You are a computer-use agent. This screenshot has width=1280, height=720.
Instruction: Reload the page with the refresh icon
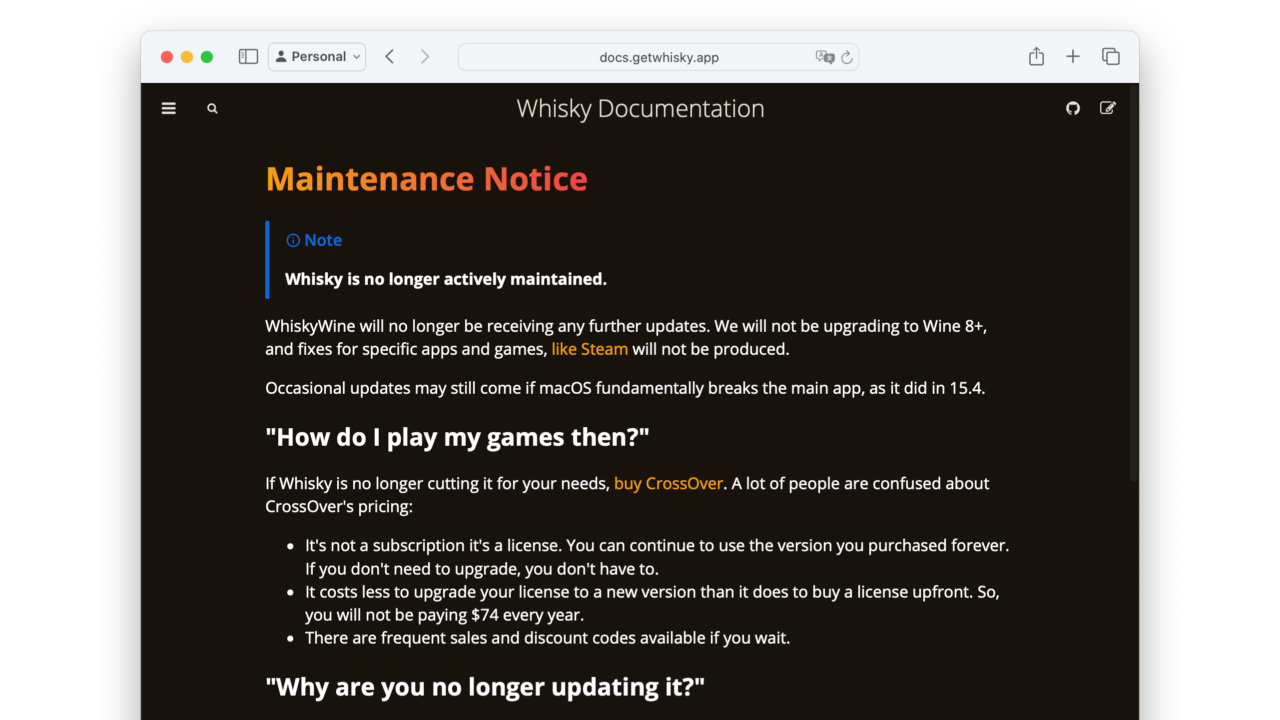847,57
